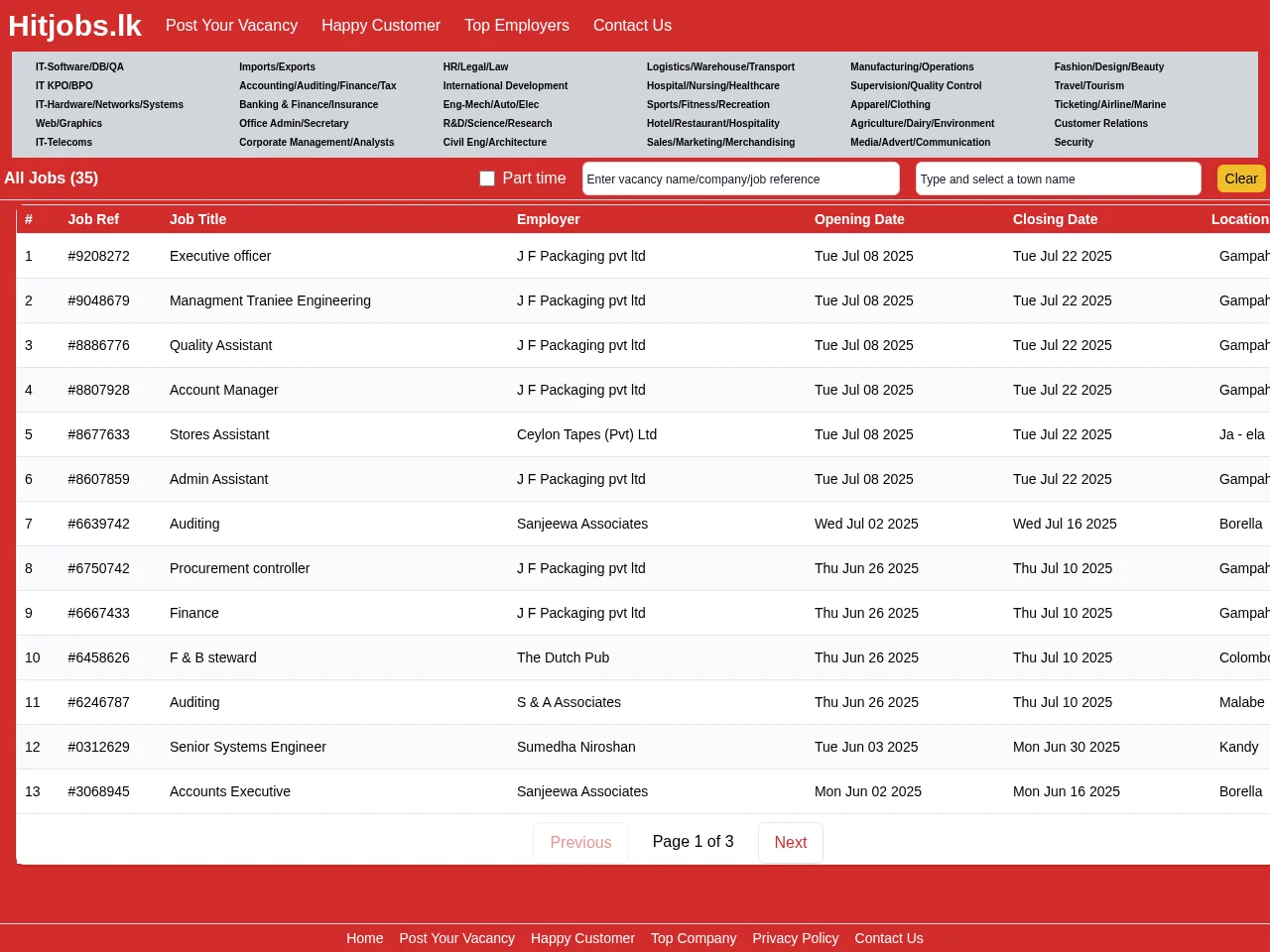Image resolution: width=1270 pixels, height=952 pixels.
Task: Filter by Manufacturing/Operations category
Action: click(x=912, y=66)
